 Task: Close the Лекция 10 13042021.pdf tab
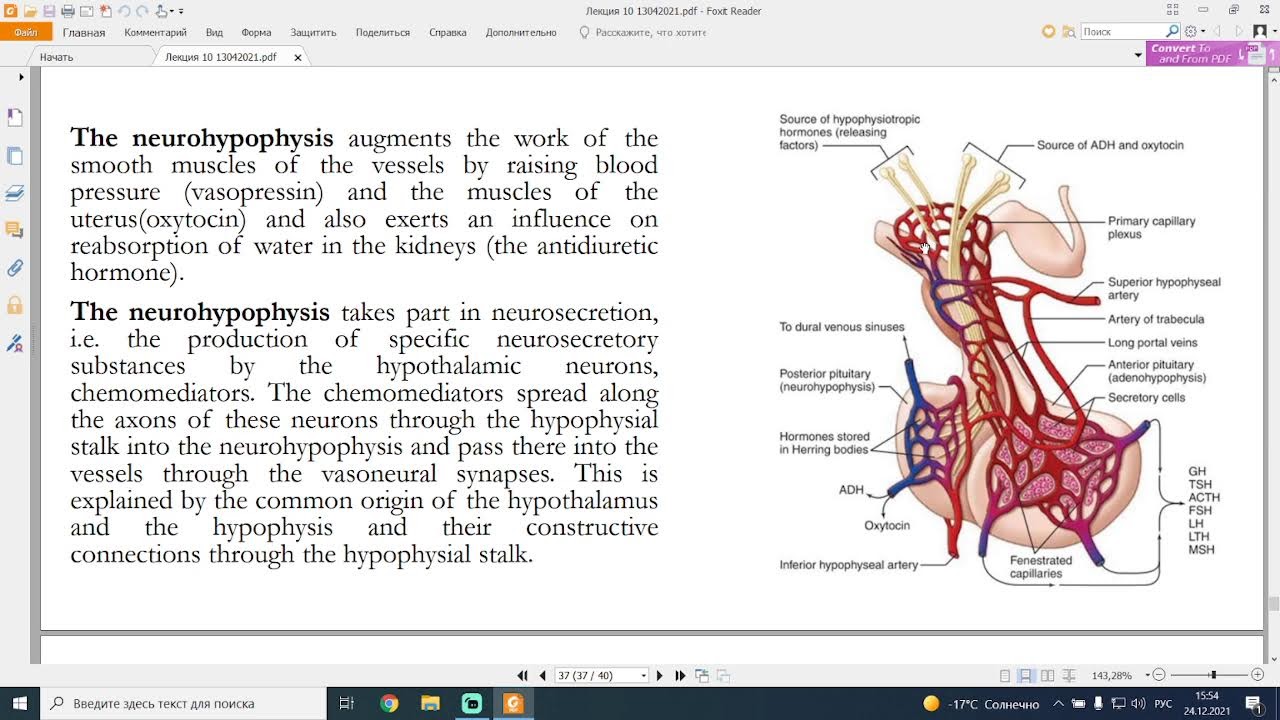tap(298, 58)
